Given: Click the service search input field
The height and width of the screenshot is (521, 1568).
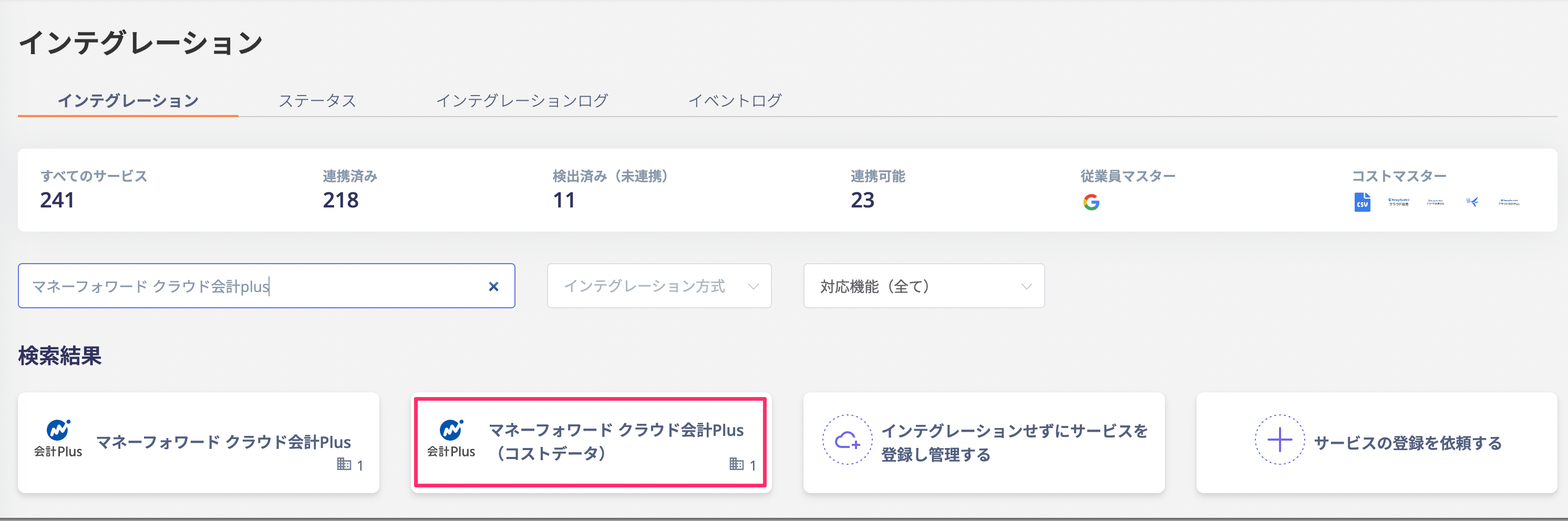Looking at the screenshot, I should click(266, 286).
